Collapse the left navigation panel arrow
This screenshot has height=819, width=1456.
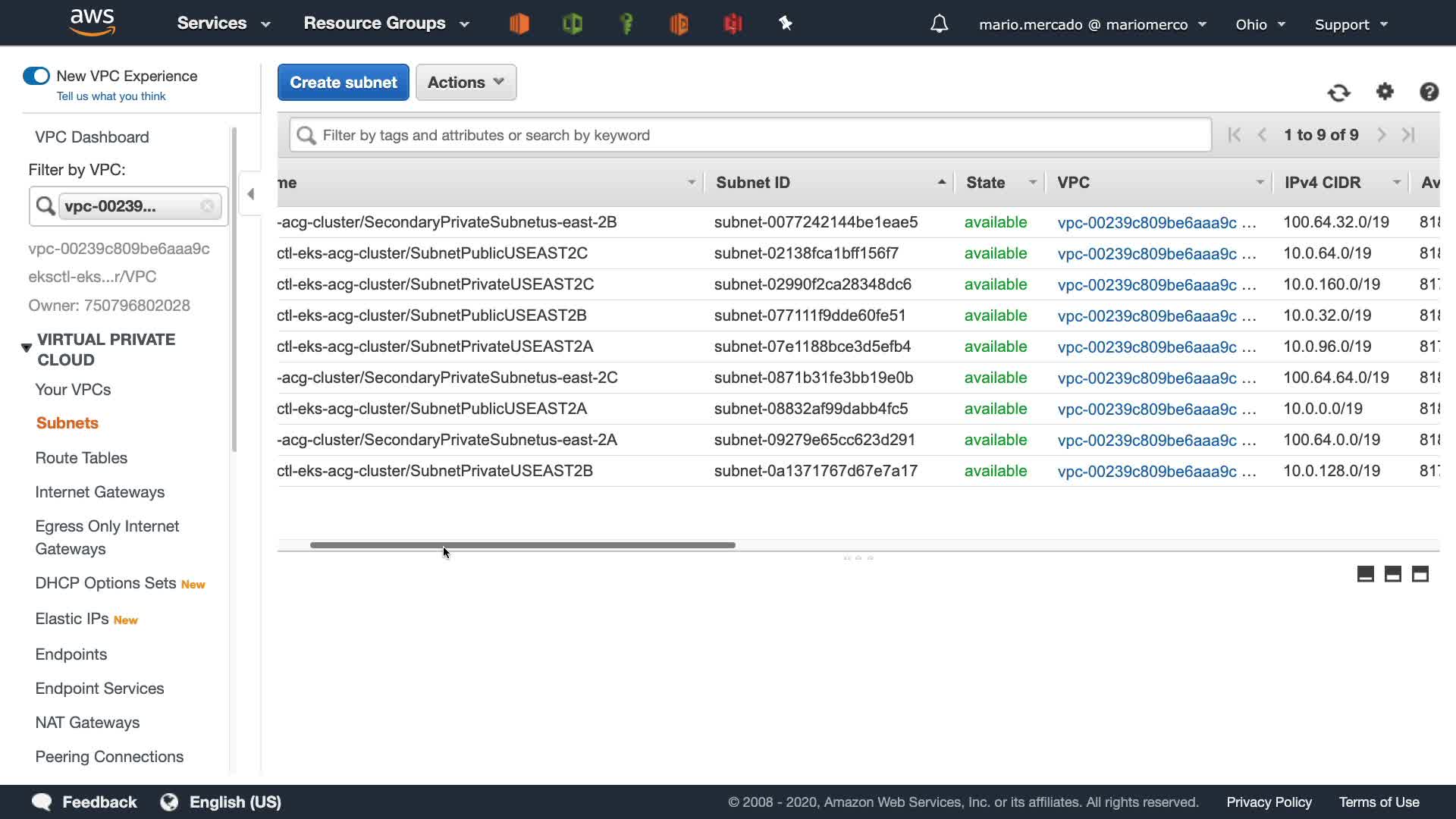pyautogui.click(x=250, y=194)
